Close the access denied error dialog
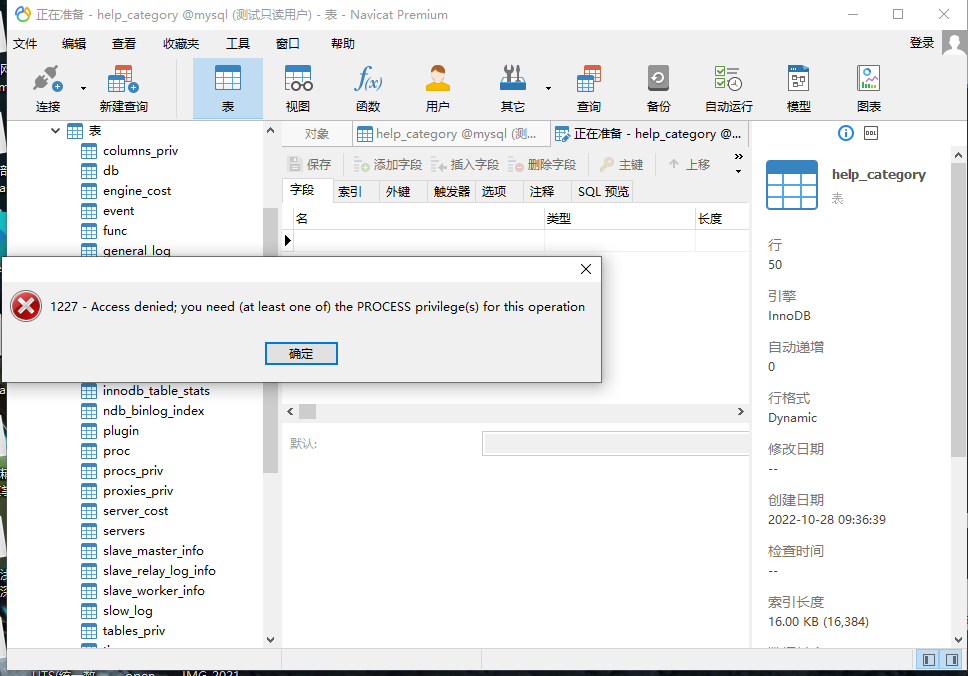 coord(586,269)
